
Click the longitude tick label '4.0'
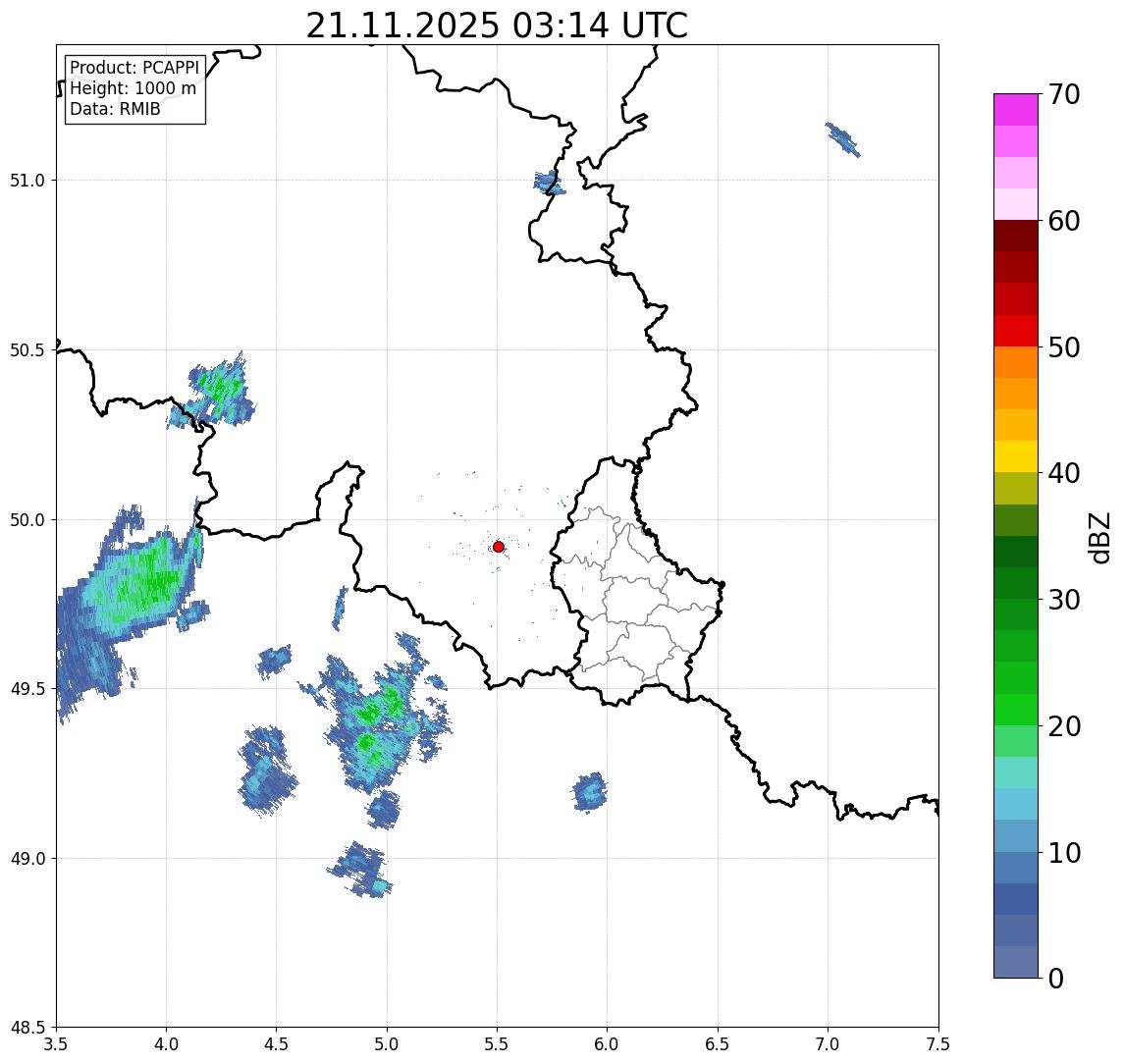pos(166,1044)
